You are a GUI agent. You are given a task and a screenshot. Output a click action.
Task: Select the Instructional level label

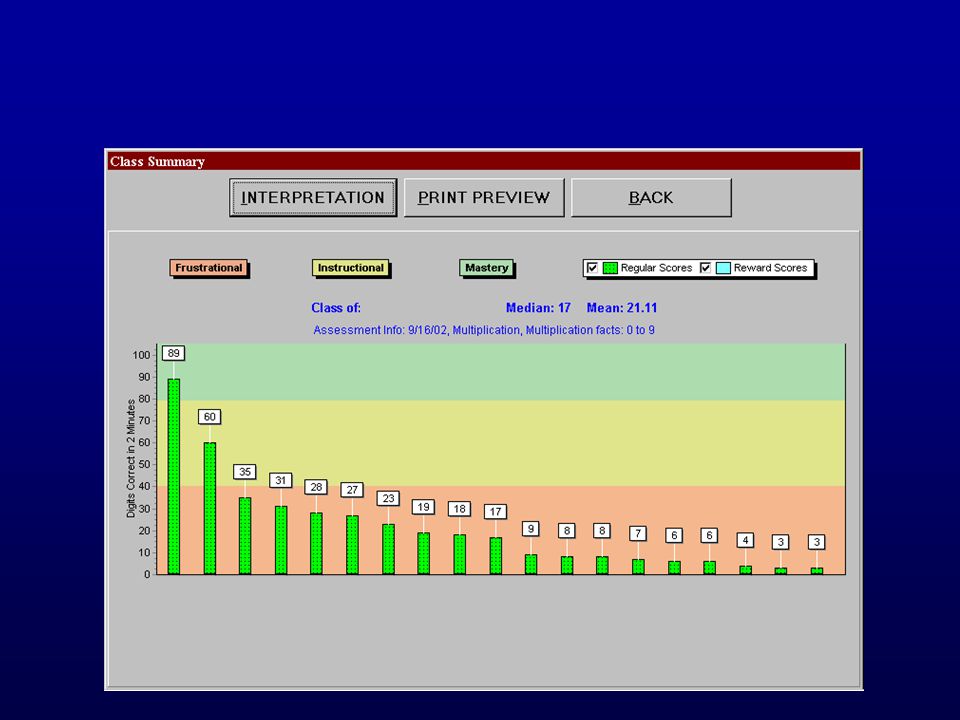coord(351,268)
